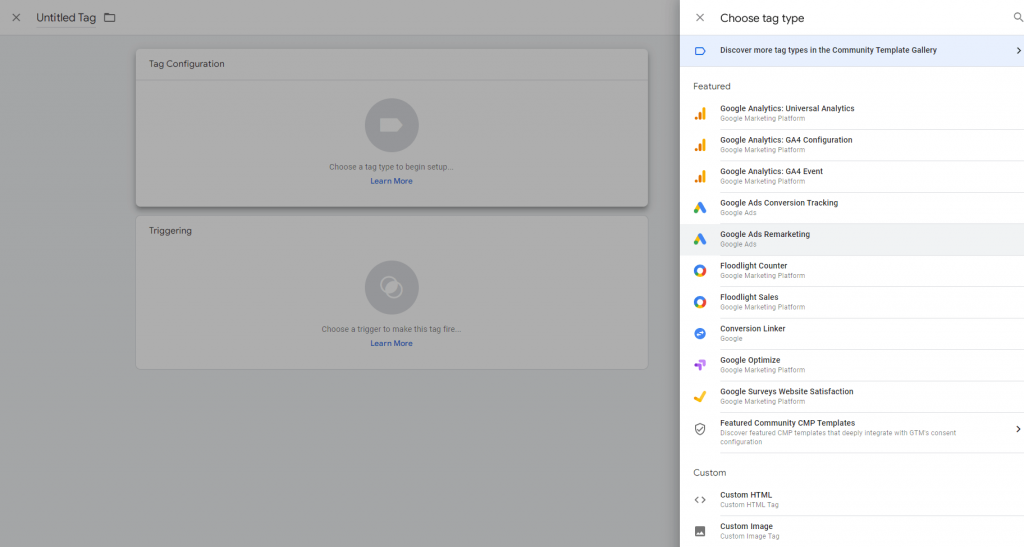Select Google Surveys Website Satisfaction

(852, 396)
